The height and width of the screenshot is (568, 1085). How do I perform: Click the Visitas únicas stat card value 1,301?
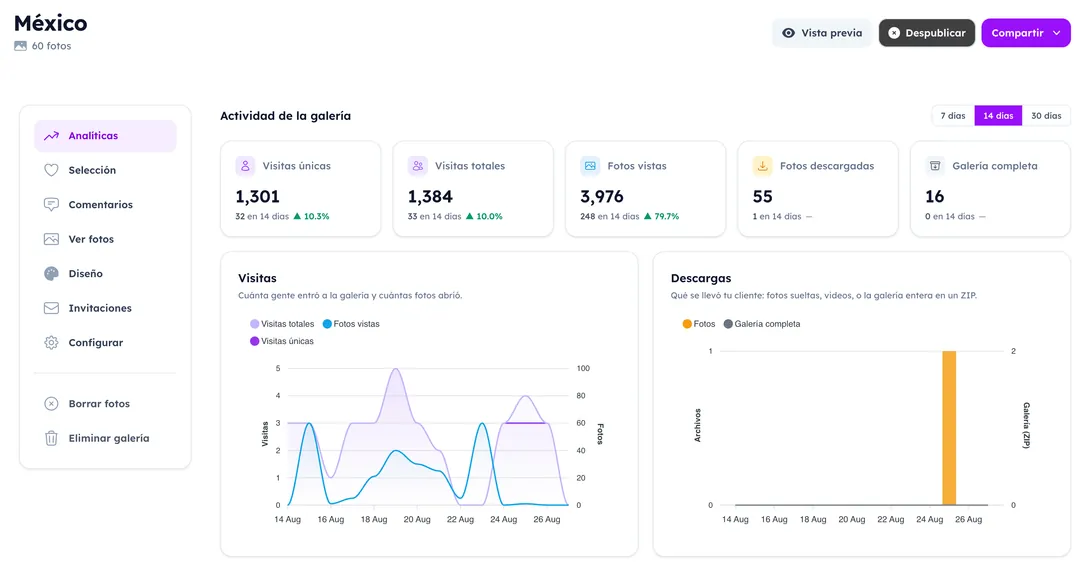257,197
